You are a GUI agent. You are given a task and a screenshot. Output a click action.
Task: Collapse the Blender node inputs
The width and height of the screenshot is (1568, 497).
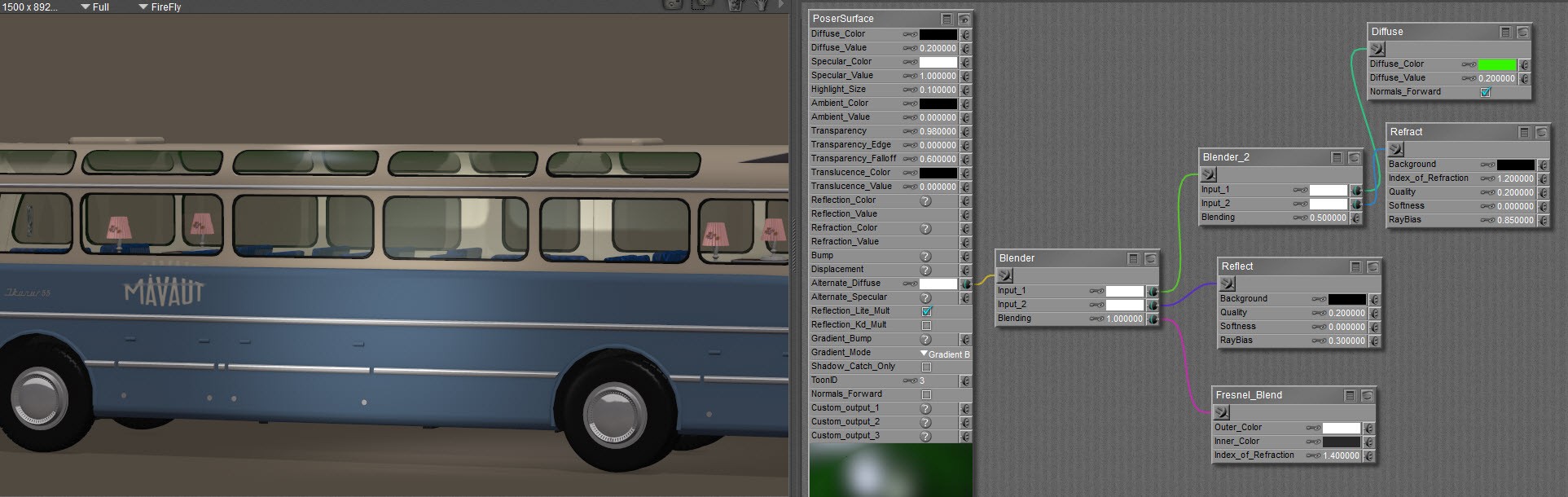click(1133, 258)
